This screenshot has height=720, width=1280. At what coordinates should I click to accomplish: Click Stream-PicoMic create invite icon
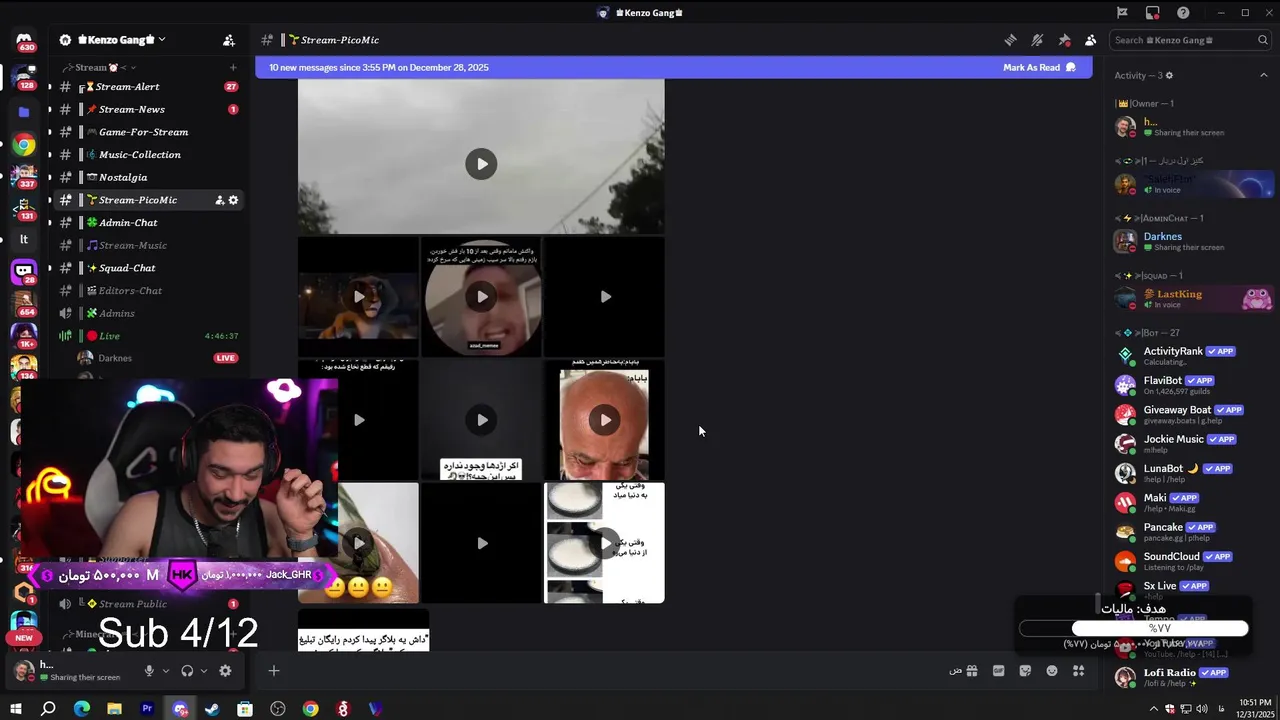tap(219, 200)
